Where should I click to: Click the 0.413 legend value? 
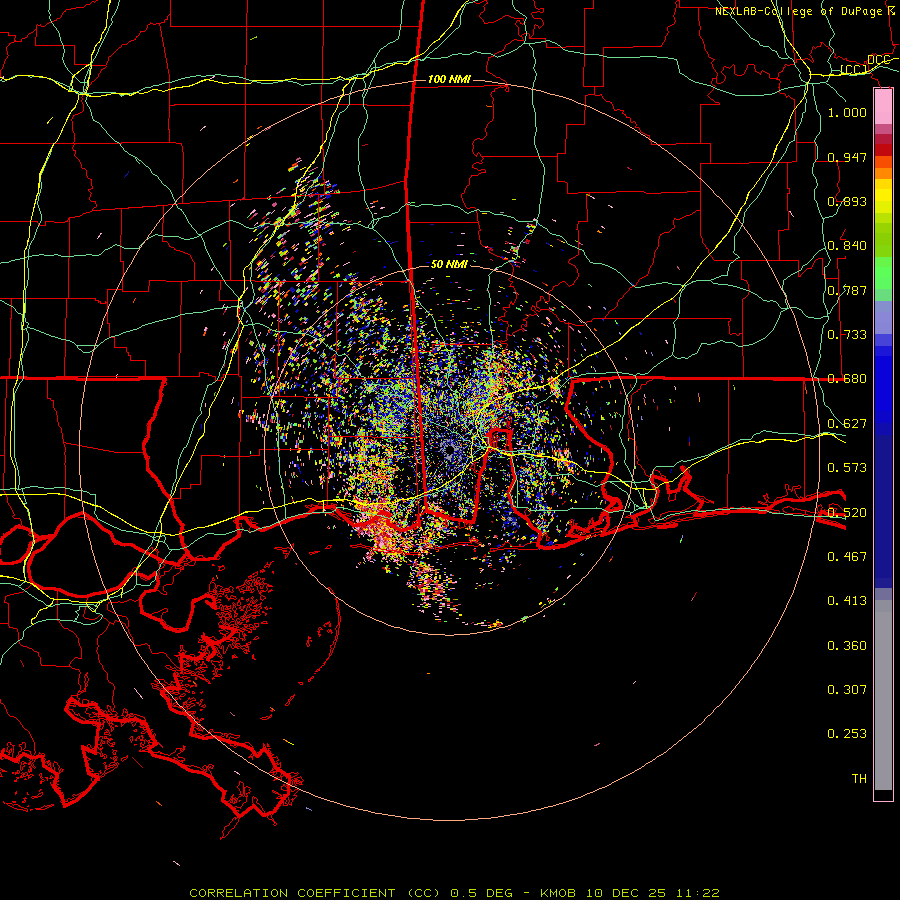[847, 601]
